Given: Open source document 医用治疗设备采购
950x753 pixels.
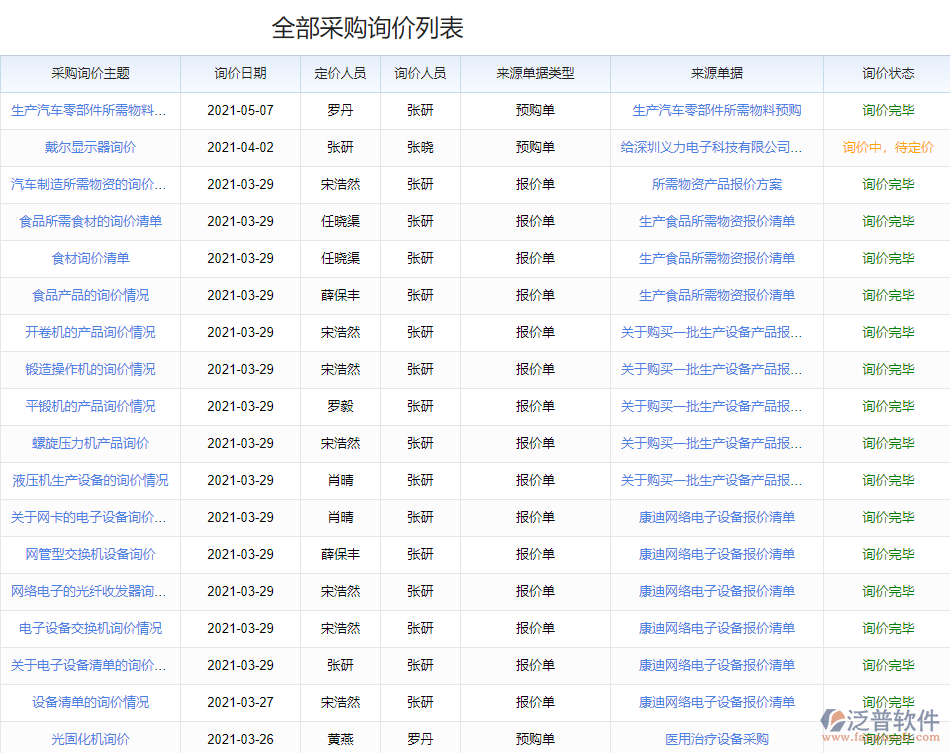Looking at the screenshot, I should [x=716, y=739].
